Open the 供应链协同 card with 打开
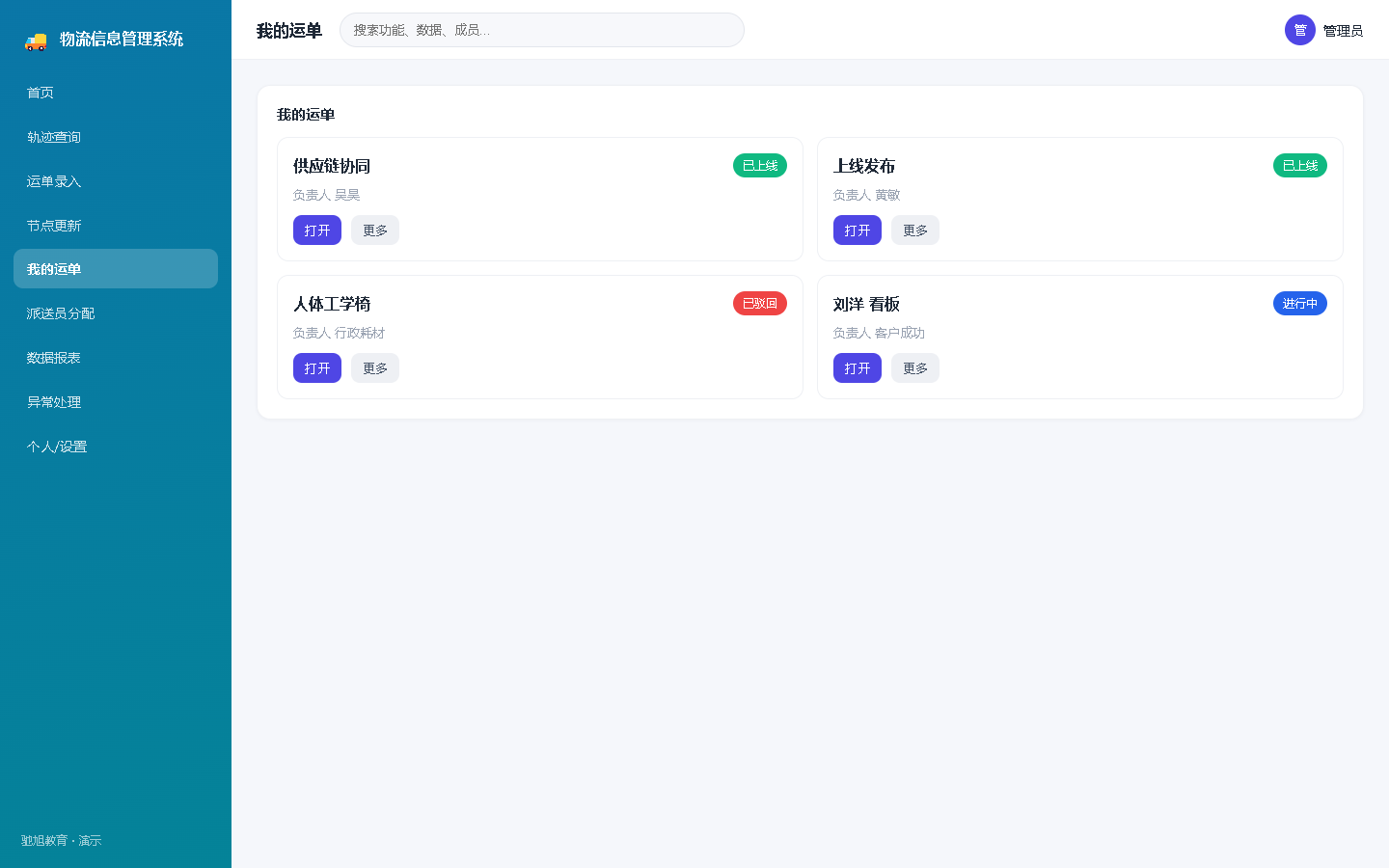 (317, 231)
